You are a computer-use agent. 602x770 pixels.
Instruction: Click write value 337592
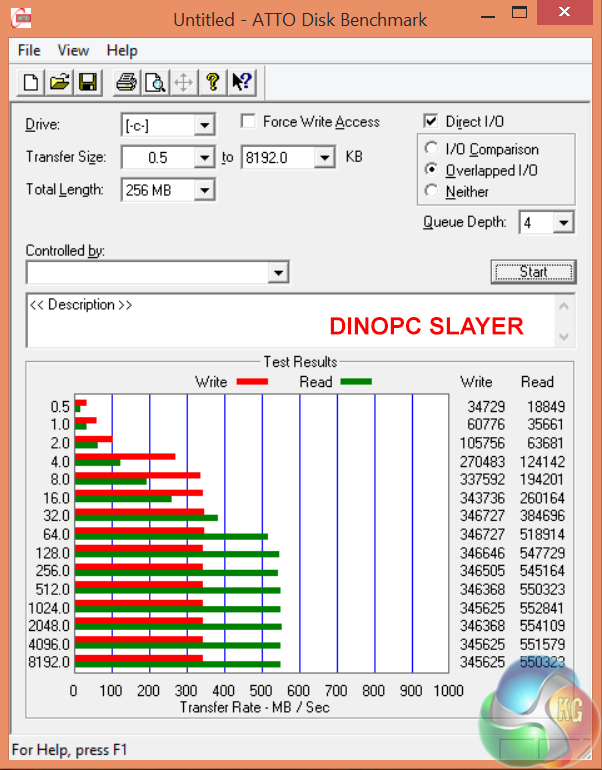[482, 479]
